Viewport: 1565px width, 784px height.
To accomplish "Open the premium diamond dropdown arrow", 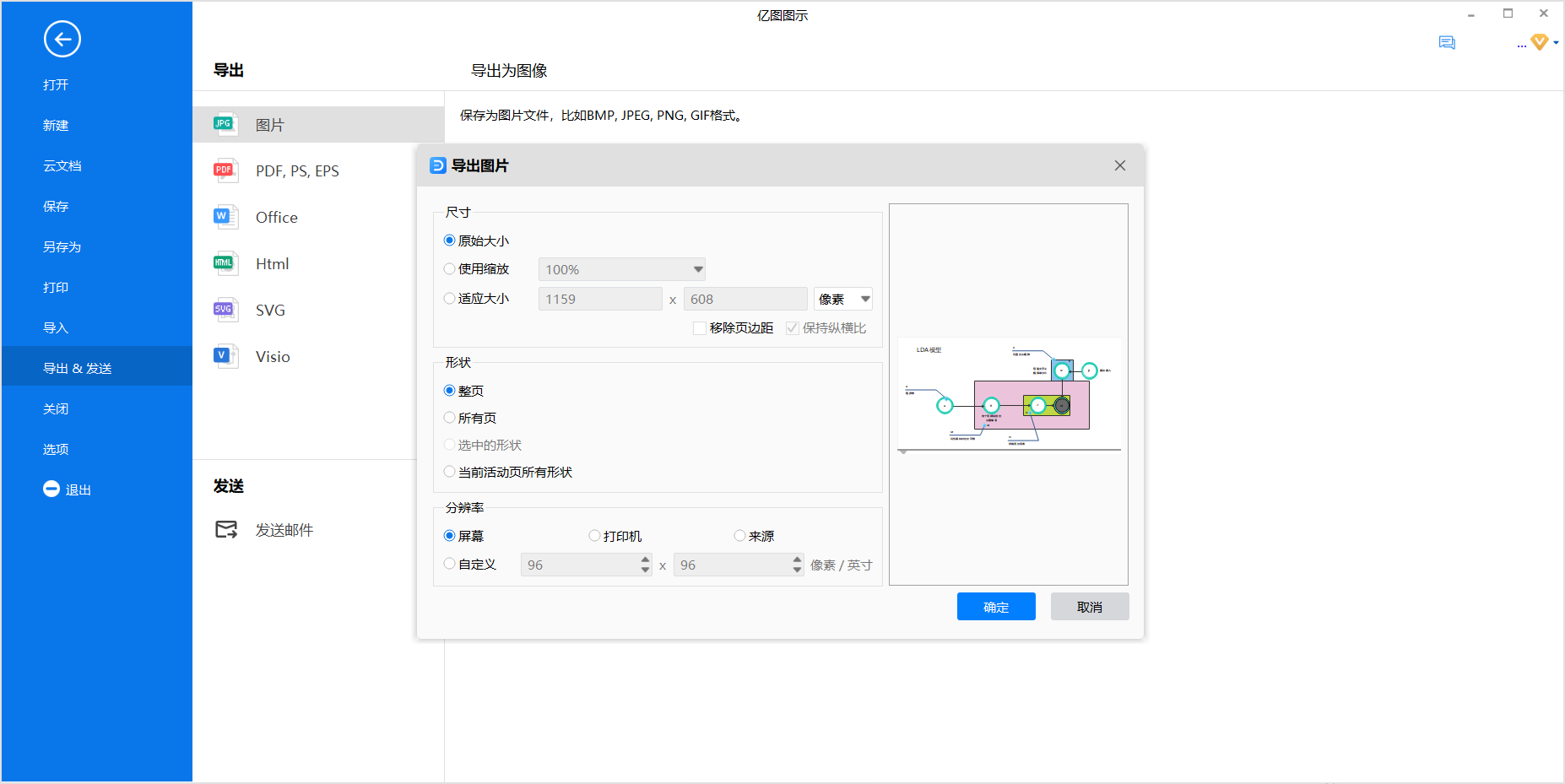I will [x=1556, y=43].
